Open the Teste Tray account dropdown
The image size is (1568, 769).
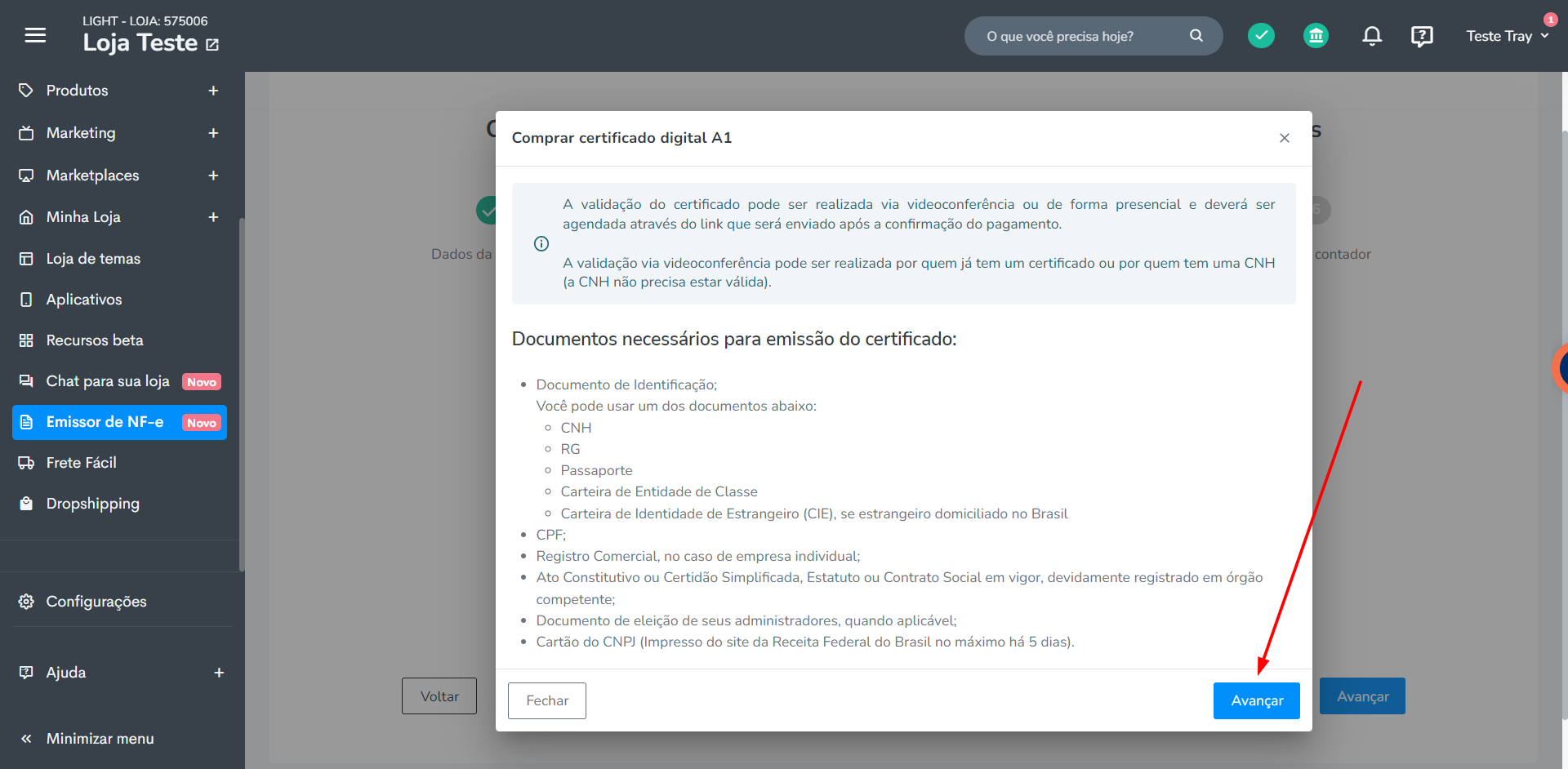tap(1508, 36)
